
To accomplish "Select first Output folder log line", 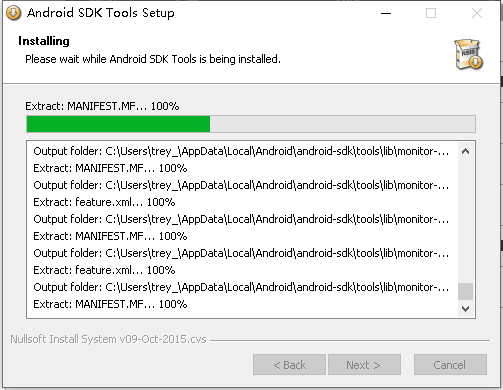I will (241, 151).
